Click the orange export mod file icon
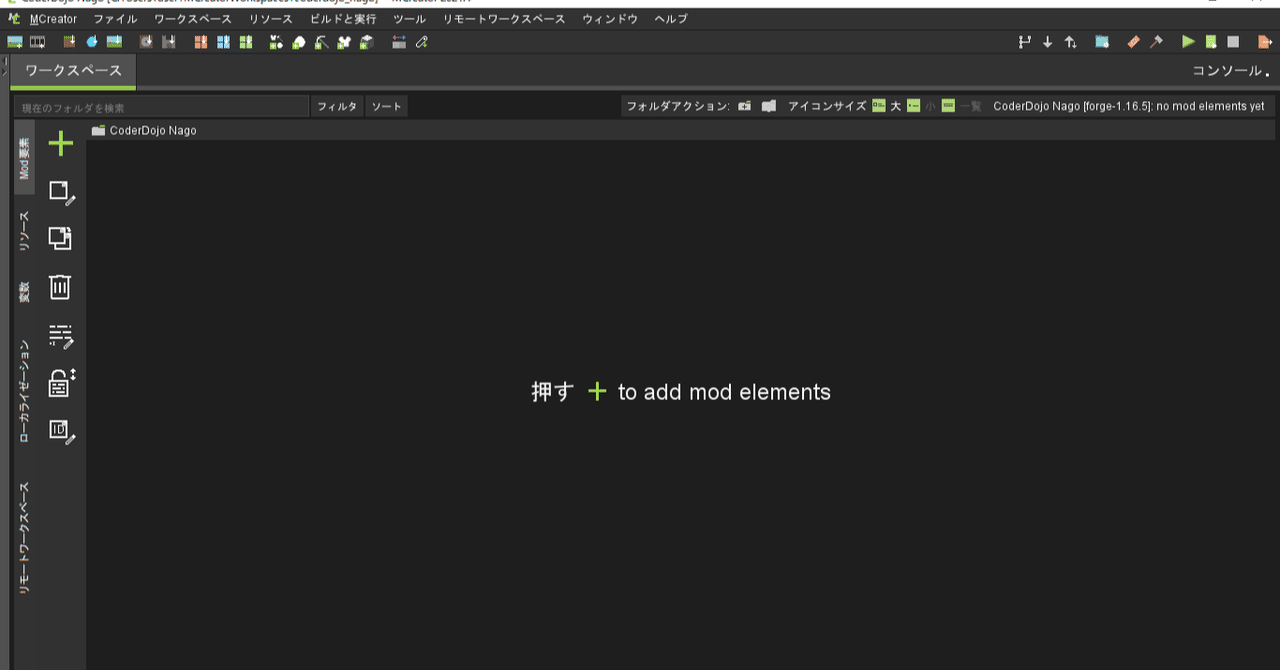This screenshot has height=670, width=1280. [1265, 42]
